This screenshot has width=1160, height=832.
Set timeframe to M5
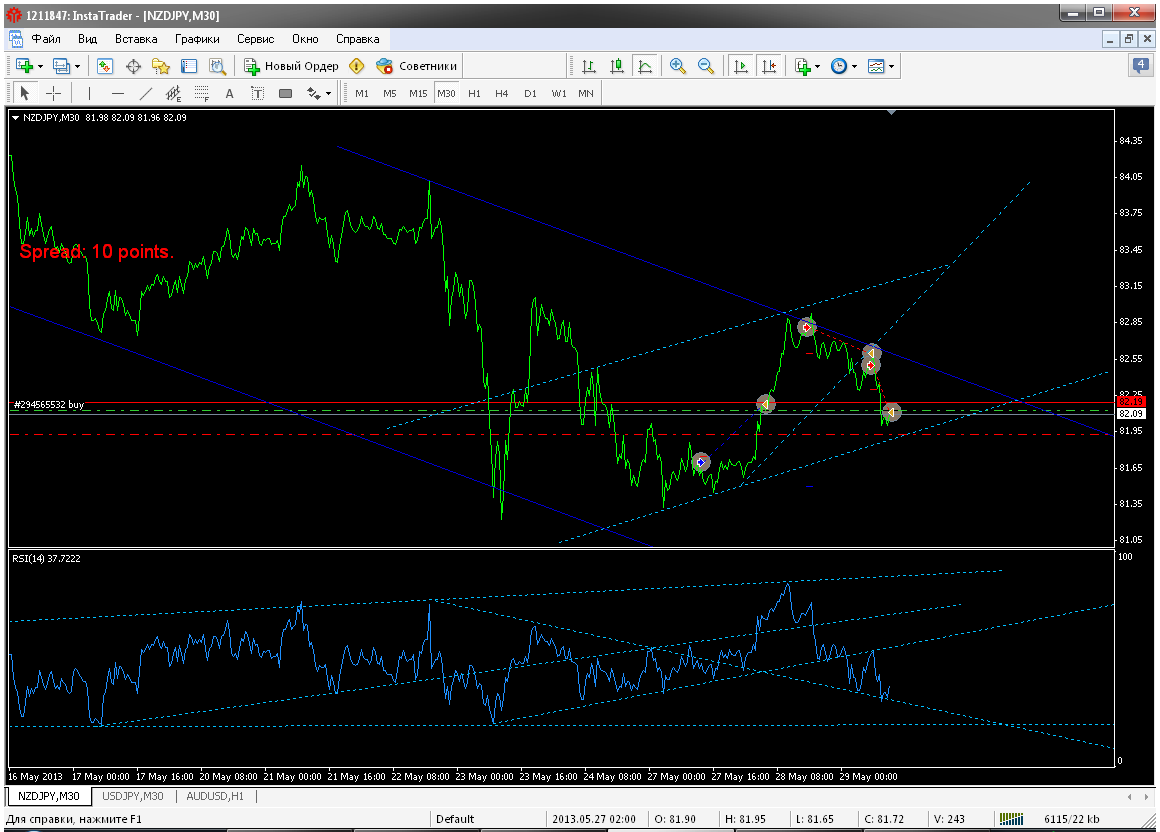[390, 93]
